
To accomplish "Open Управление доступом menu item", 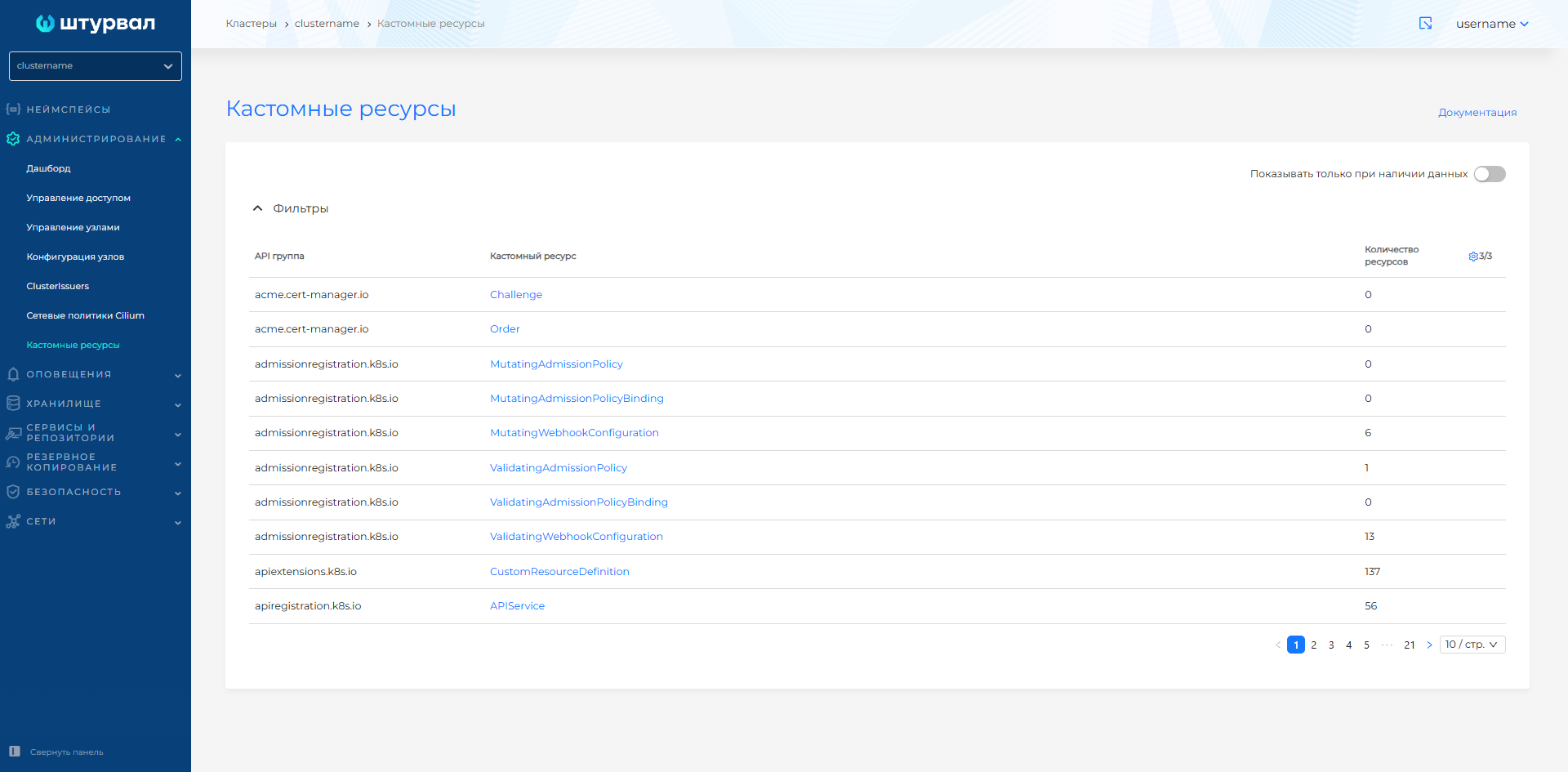I will (78, 198).
